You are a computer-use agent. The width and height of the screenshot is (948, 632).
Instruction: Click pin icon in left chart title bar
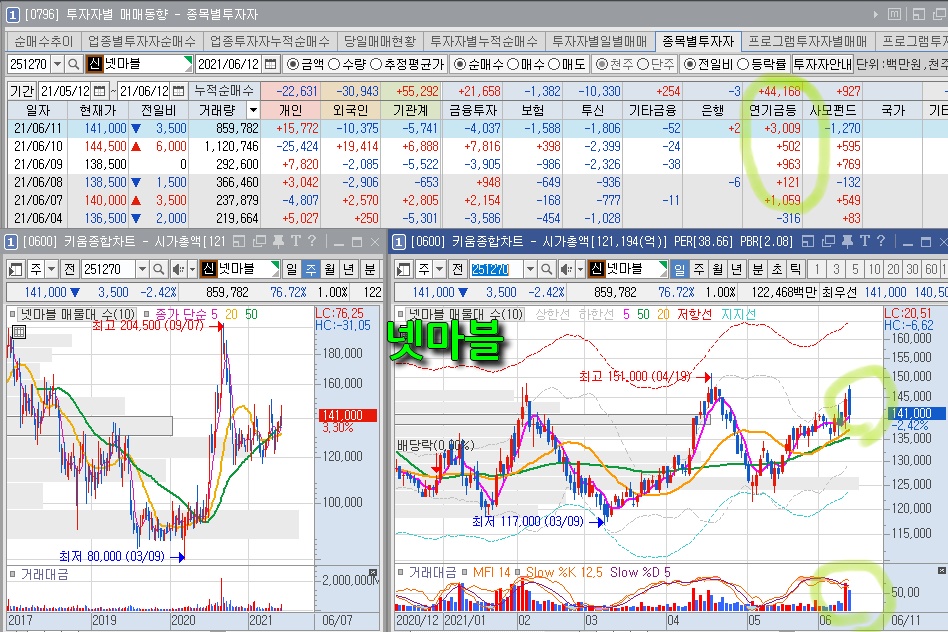click(278, 241)
